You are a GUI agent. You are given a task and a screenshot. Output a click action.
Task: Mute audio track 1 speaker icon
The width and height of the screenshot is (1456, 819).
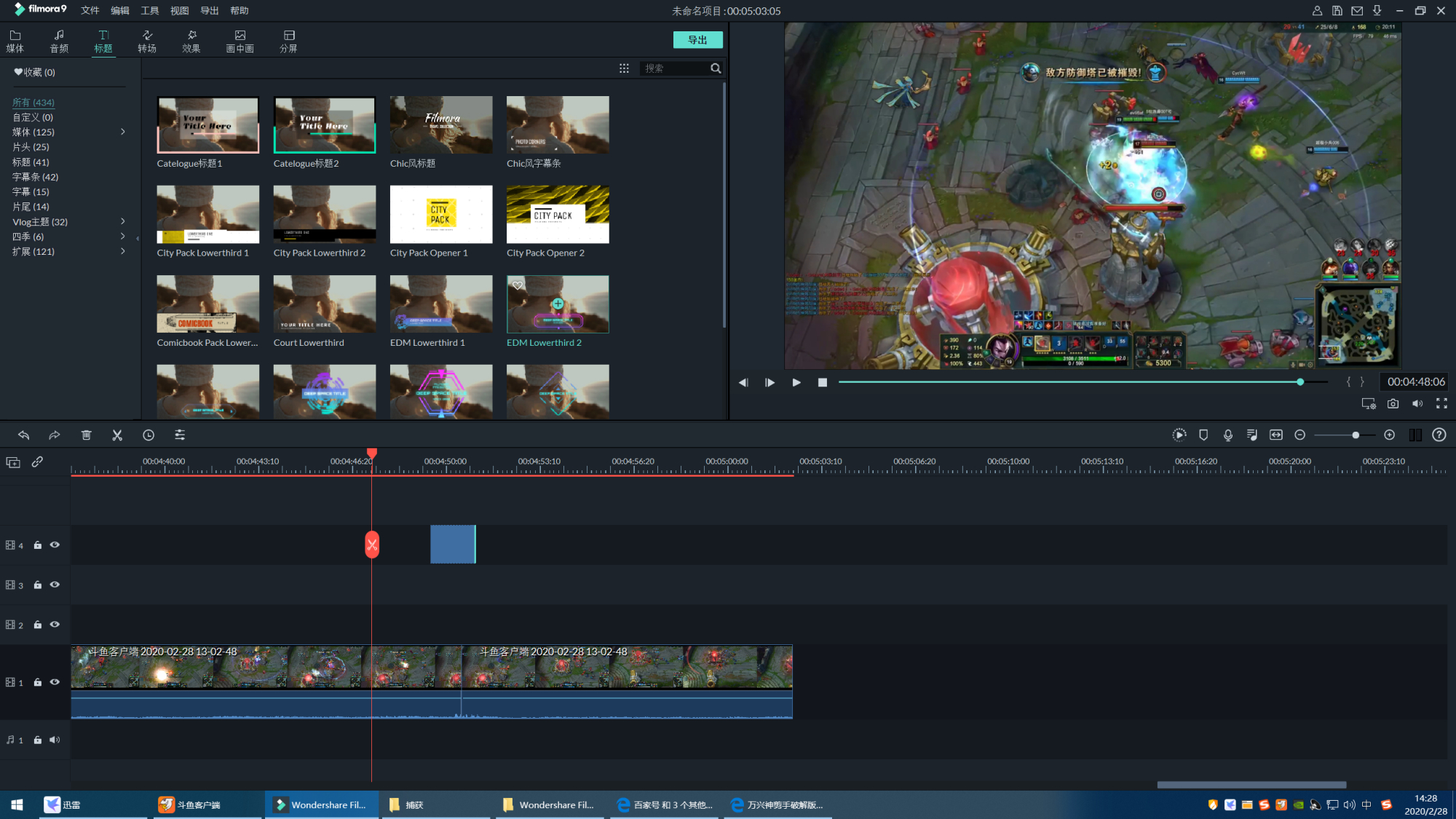pos(55,740)
